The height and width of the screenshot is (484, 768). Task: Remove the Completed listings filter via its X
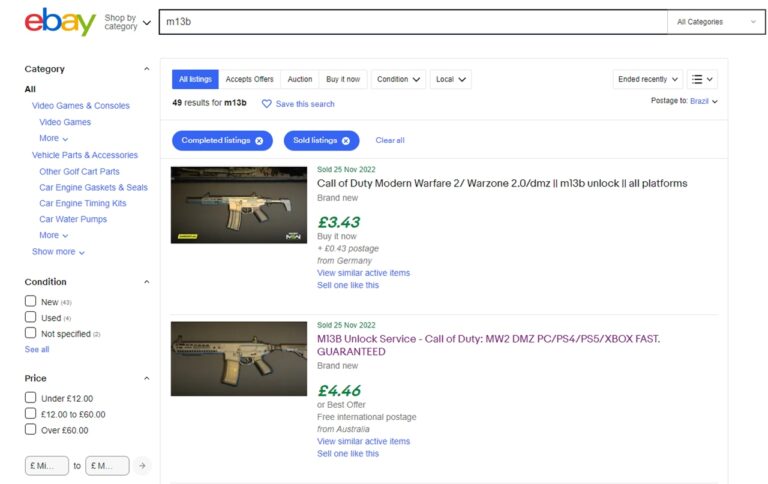click(259, 141)
